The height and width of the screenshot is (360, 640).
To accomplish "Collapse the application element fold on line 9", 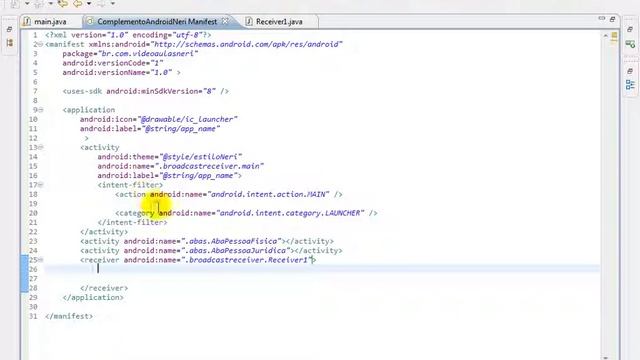I will tap(40, 110).
